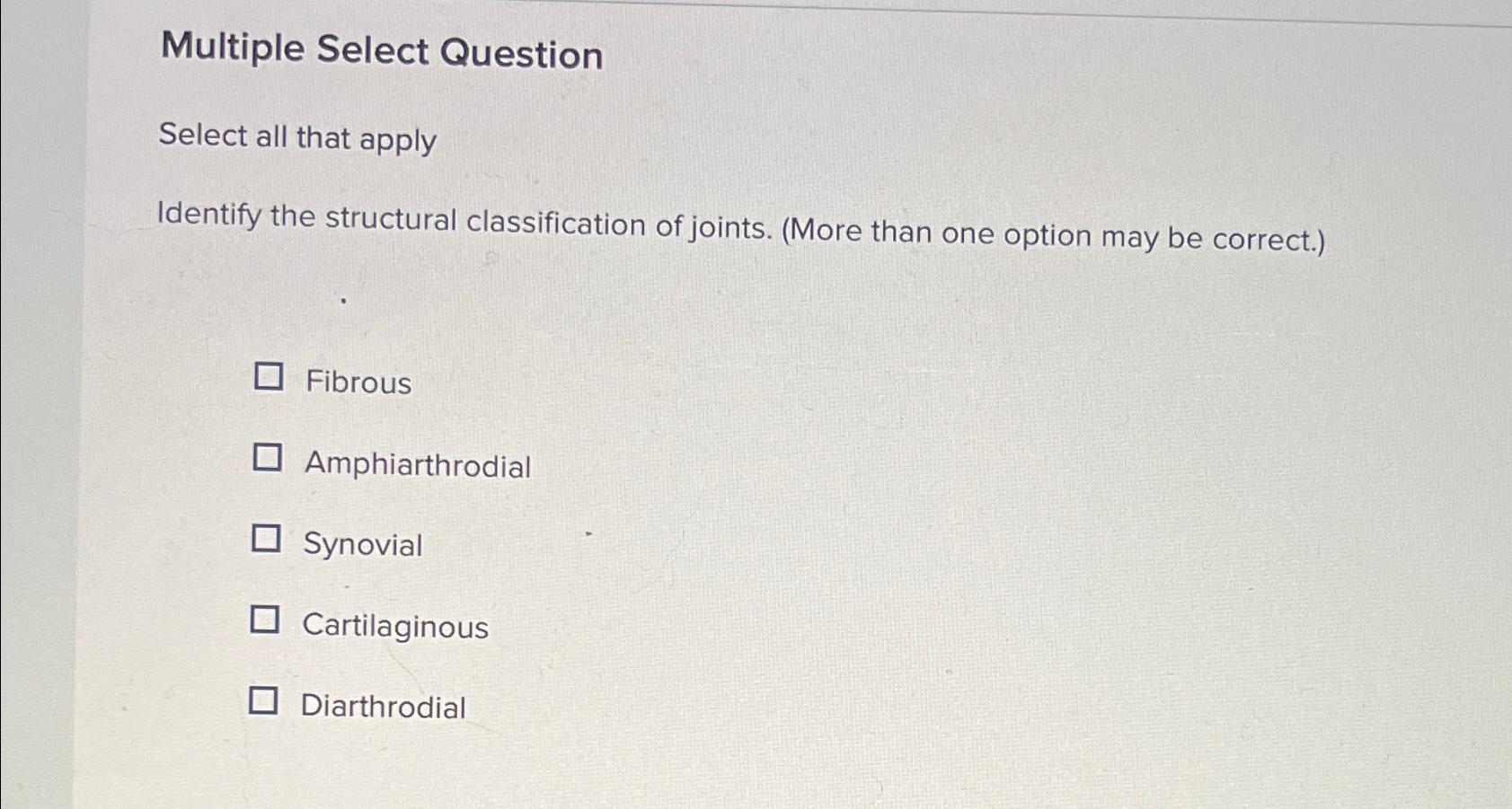Toggle the Amphiarthrodial option off
1512x809 pixels.
coord(267,460)
